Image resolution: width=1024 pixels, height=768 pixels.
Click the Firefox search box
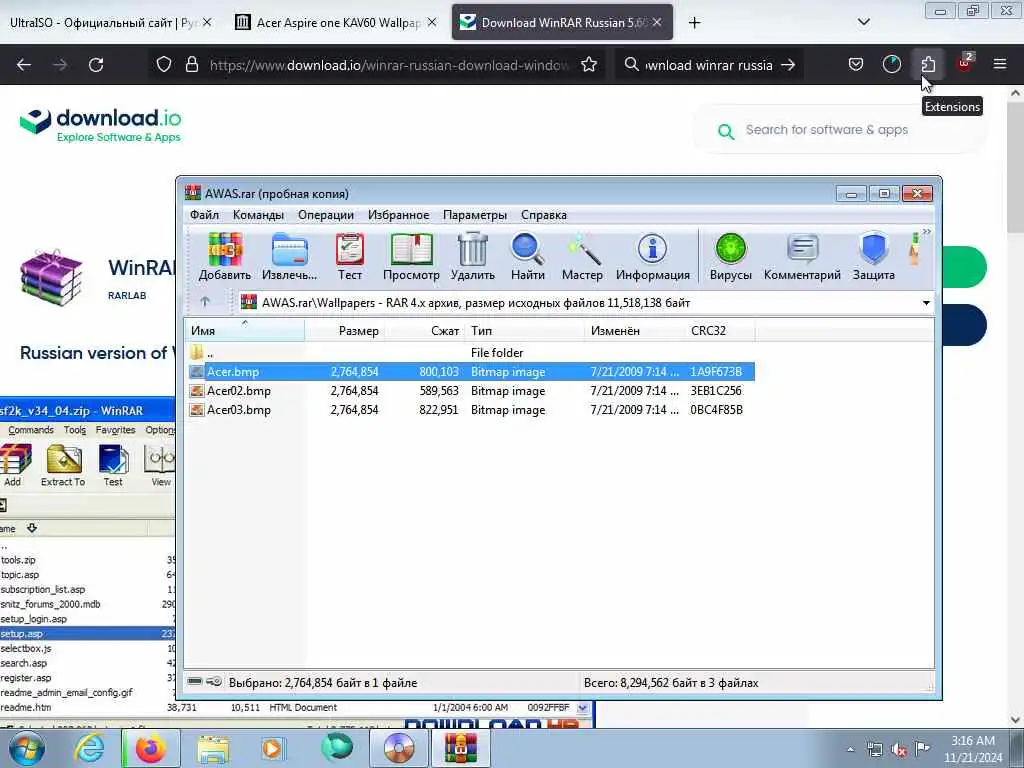click(x=709, y=65)
